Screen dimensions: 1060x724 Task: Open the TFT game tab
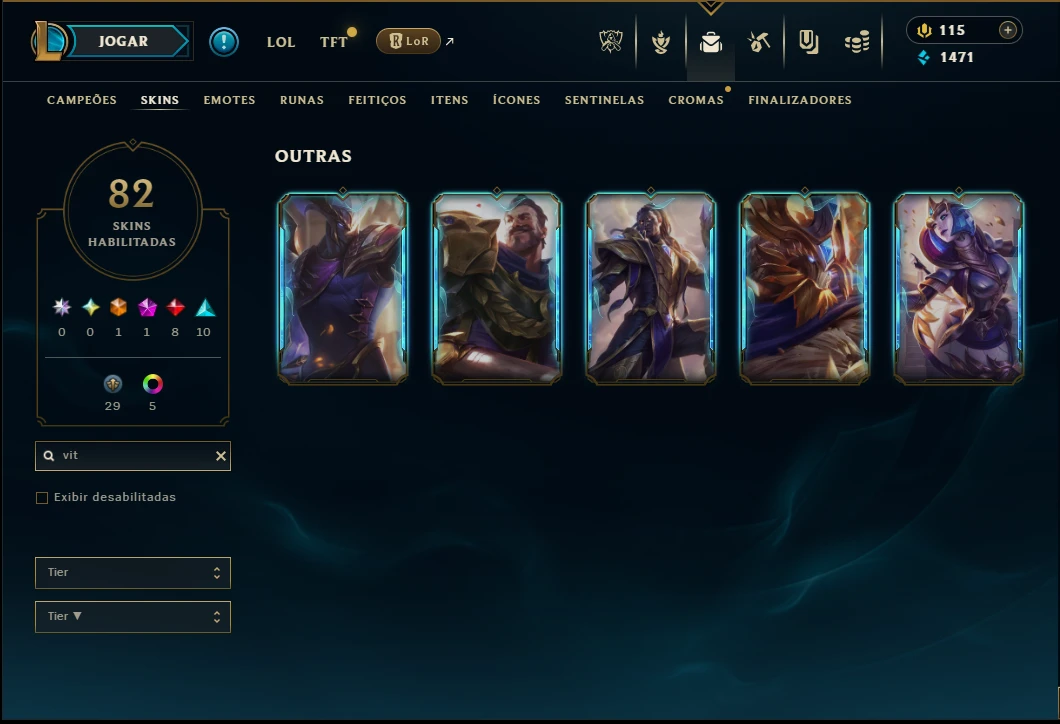click(x=333, y=42)
